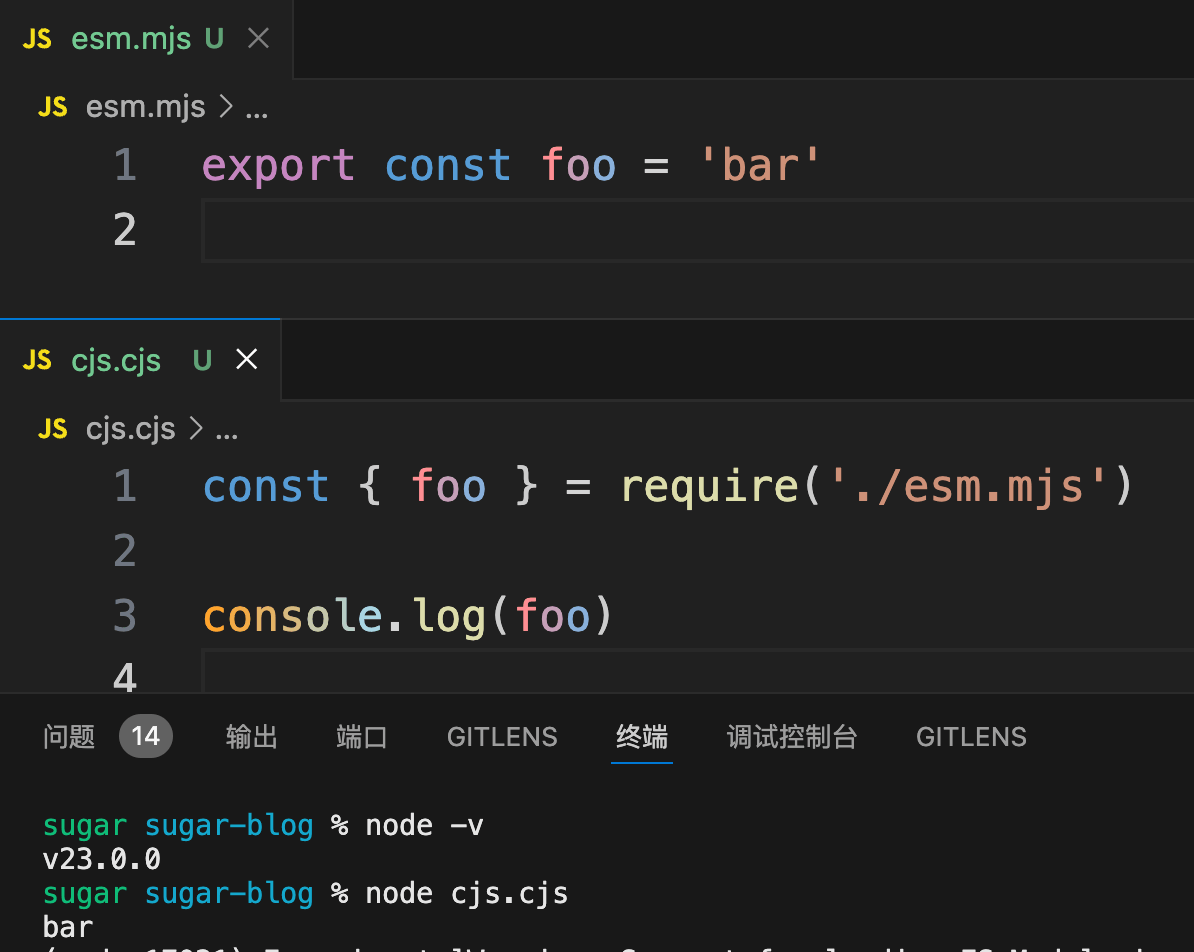Screen dimensions: 1194x952
Task: Activate the 终端 panel tab
Action: (x=641, y=737)
